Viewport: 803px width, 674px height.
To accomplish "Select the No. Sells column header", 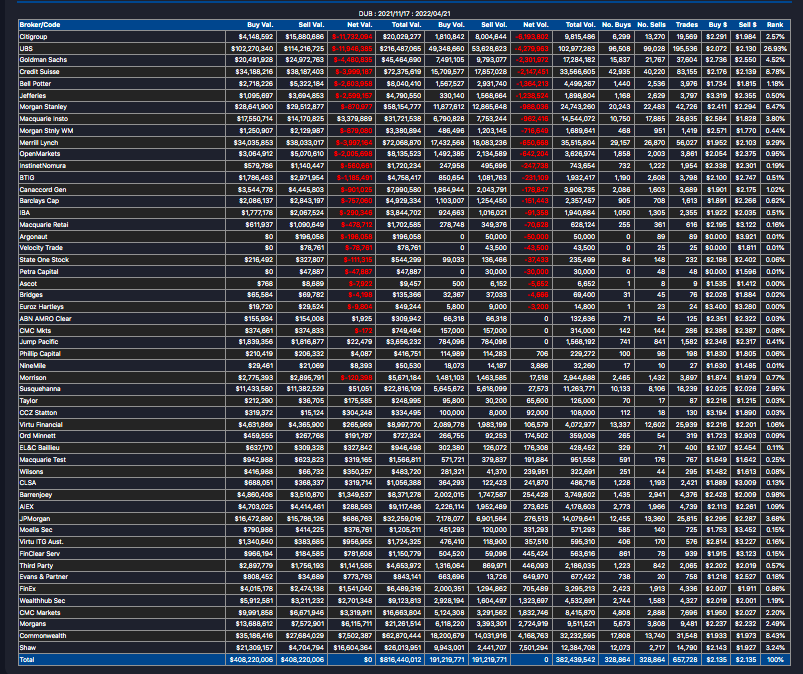I will click(651, 25).
